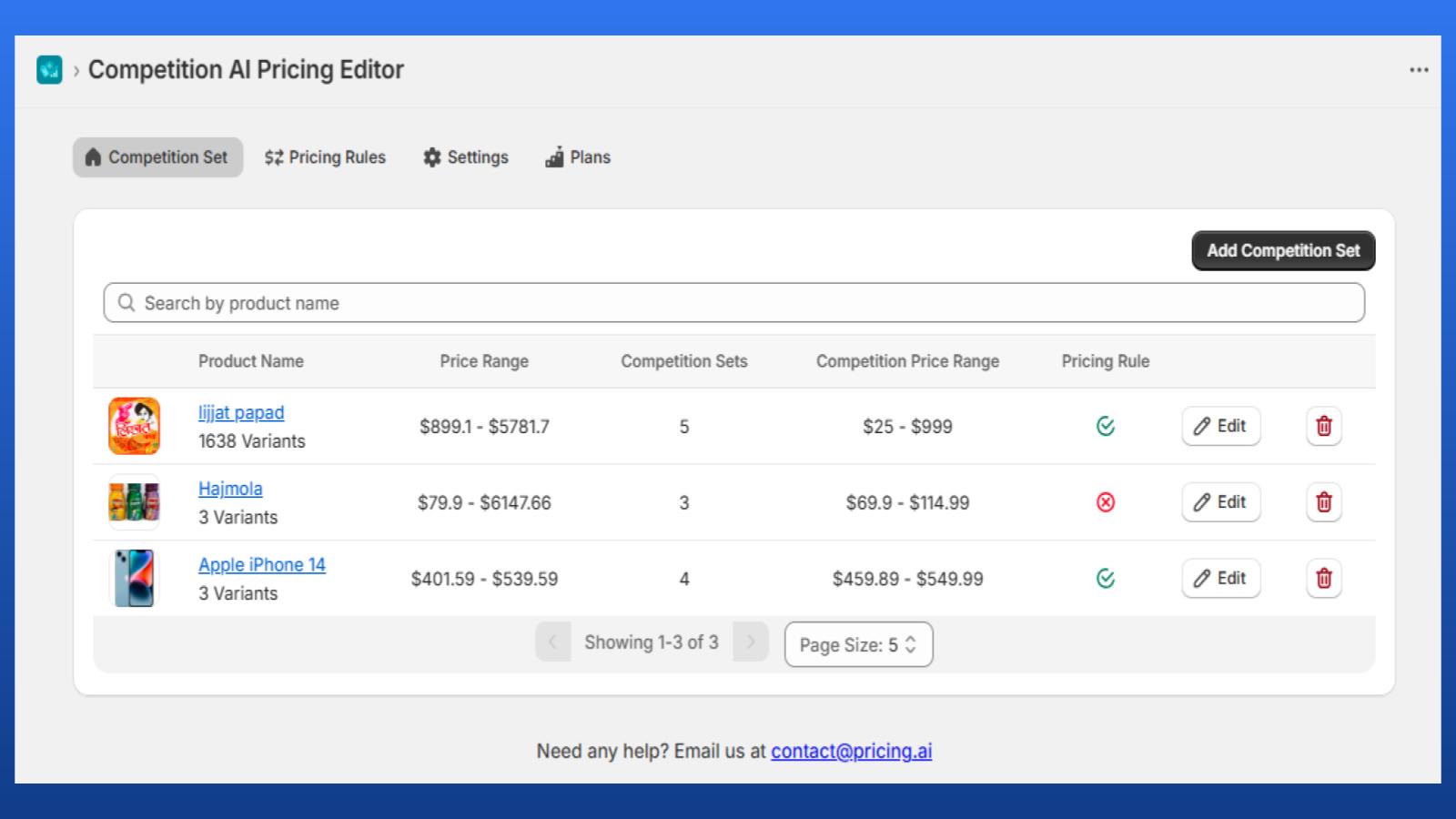This screenshot has height=819, width=1456.
Task: Open the Apple iPhone 14 product link
Action: tap(261, 564)
